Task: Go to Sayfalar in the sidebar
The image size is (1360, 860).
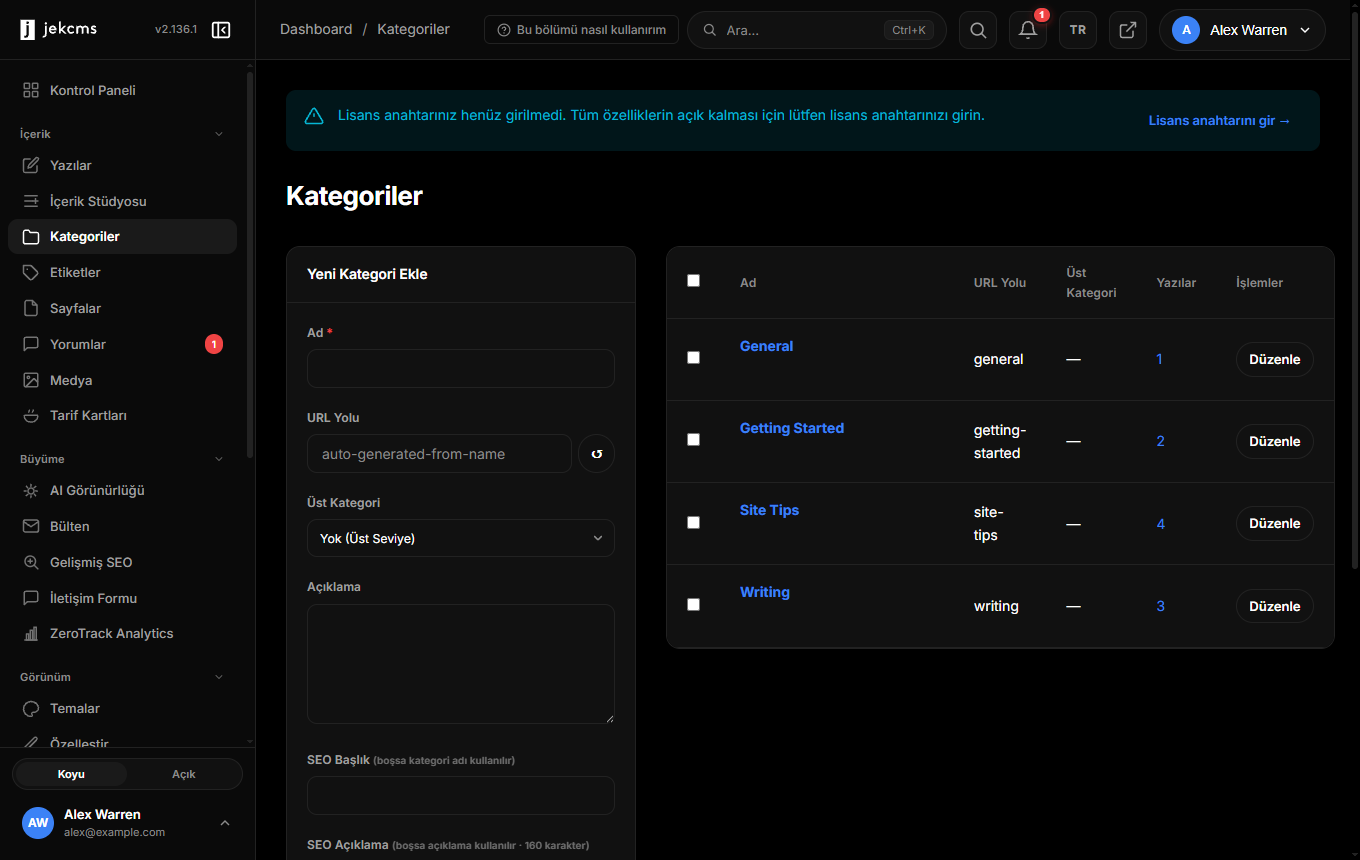Action: (x=122, y=308)
